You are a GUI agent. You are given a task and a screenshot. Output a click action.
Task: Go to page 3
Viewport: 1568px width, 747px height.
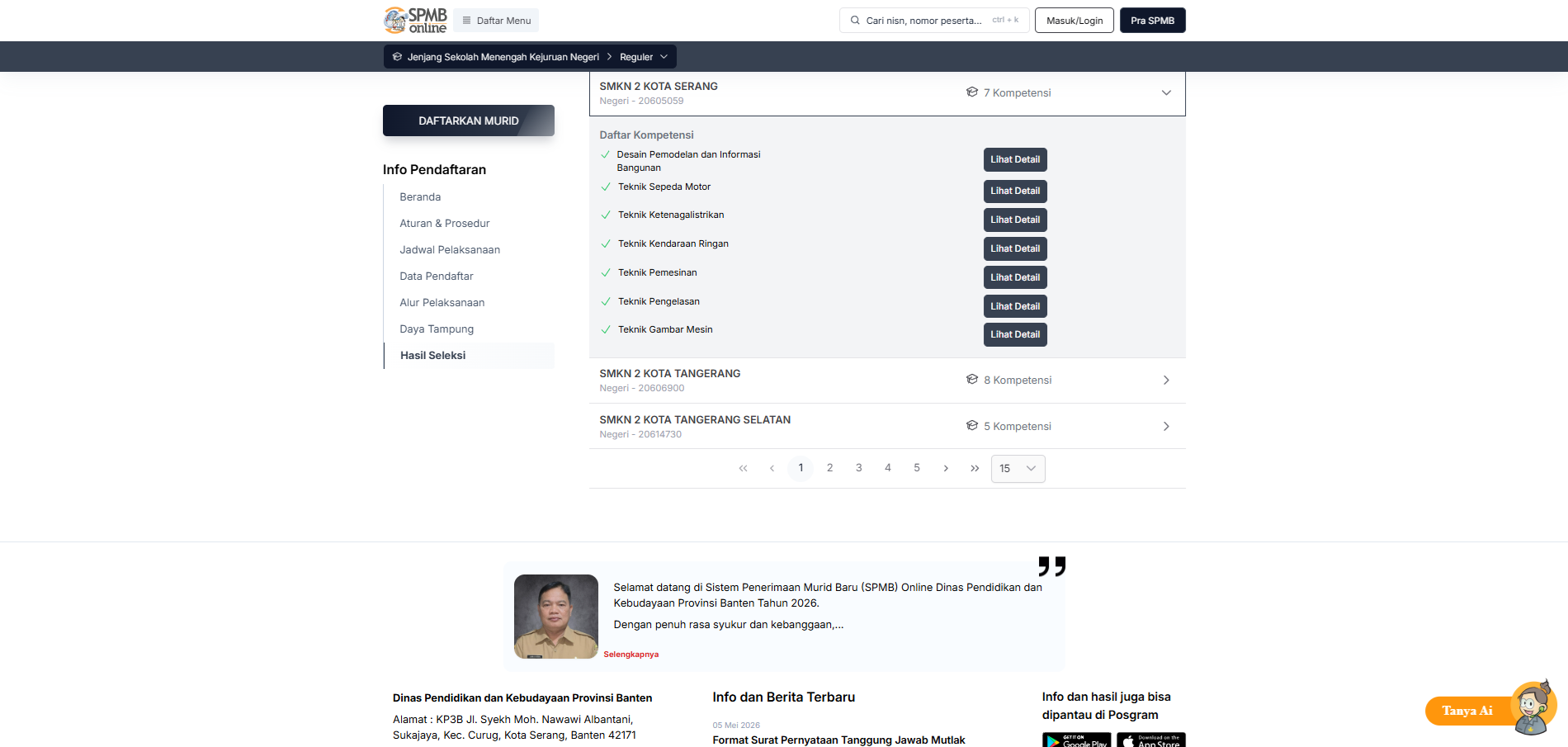[858, 468]
